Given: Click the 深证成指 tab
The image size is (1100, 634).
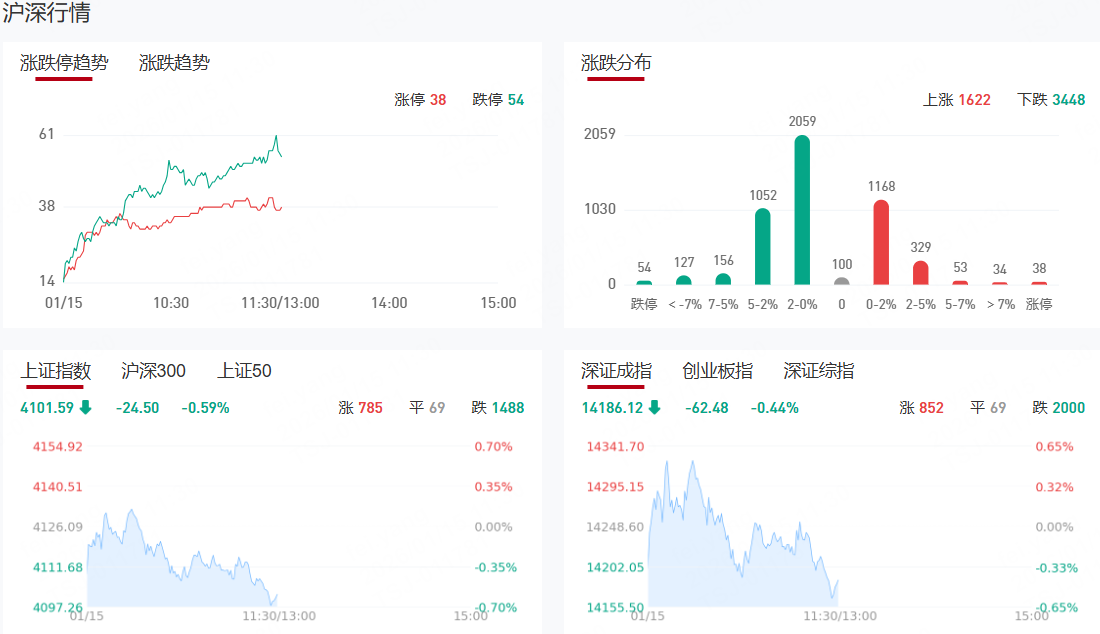Looking at the screenshot, I should coord(617,371).
